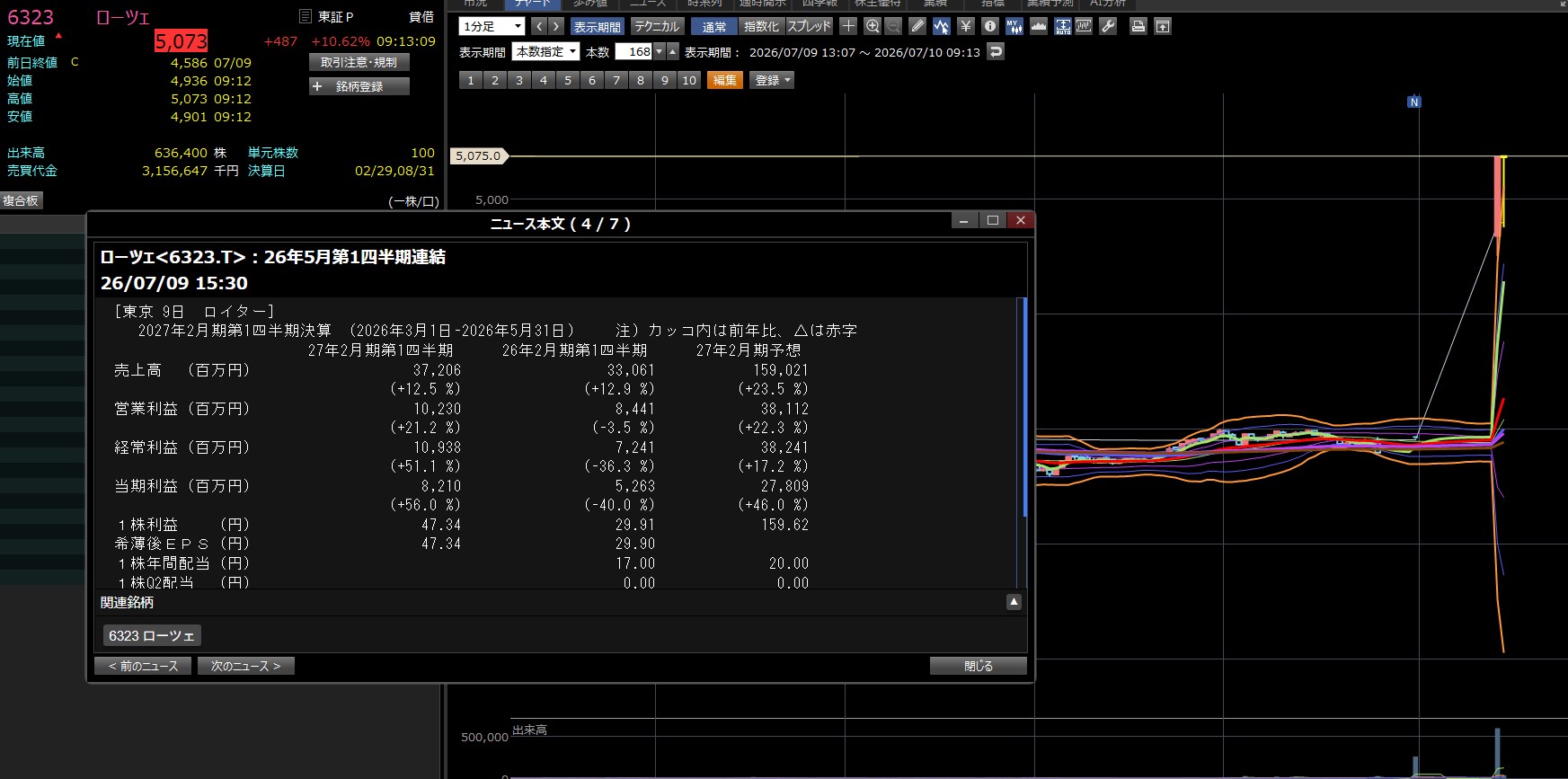Click 売上高 value 37,206
This screenshot has height=779, width=1568.
pyautogui.click(x=437, y=370)
